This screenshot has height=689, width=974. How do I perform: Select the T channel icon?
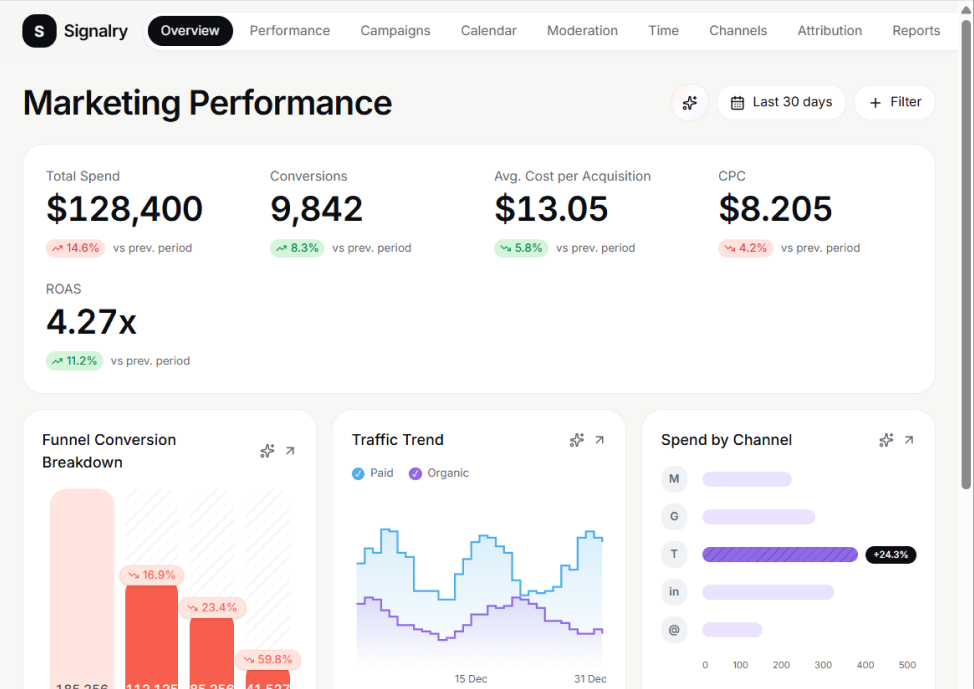point(674,554)
